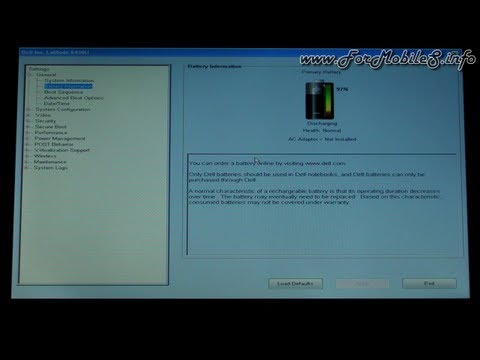The width and height of the screenshot is (480, 360).
Task: Collapse the General node with its toggle box
Action: (x=30, y=75)
